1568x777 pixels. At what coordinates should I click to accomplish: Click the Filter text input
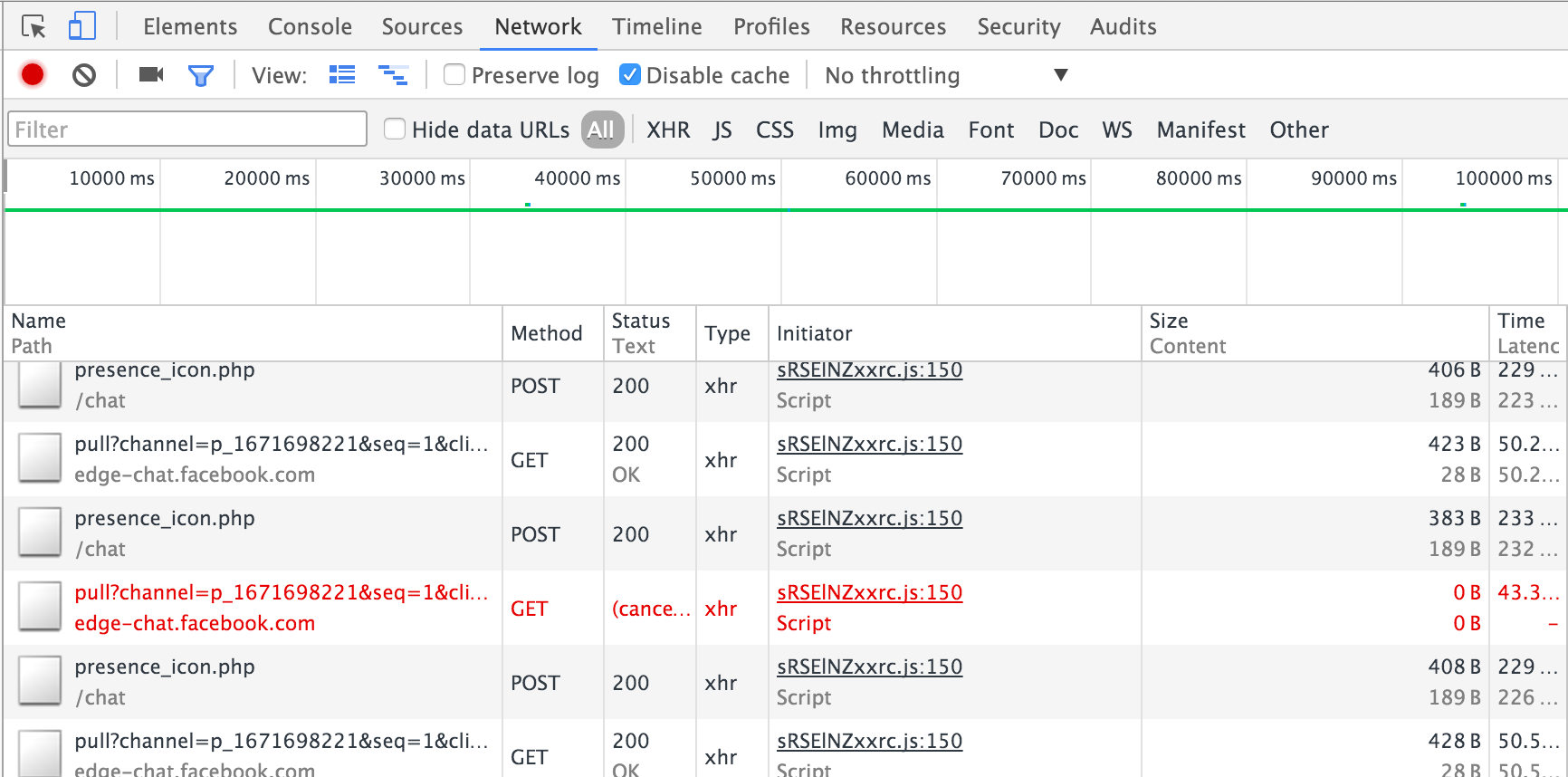tap(187, 129)
